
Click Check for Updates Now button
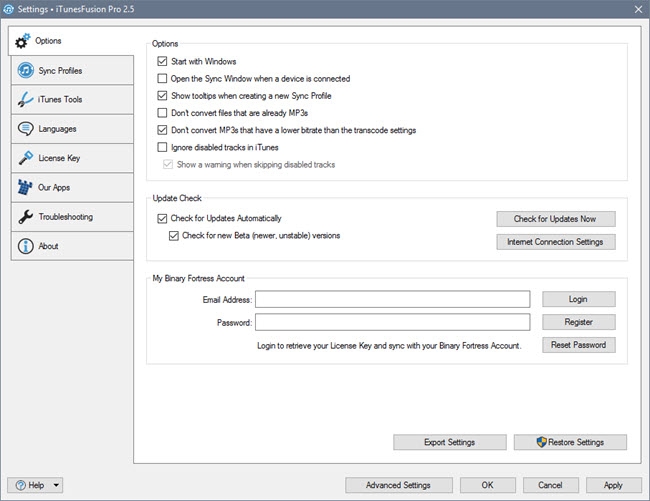coord(556,219)
